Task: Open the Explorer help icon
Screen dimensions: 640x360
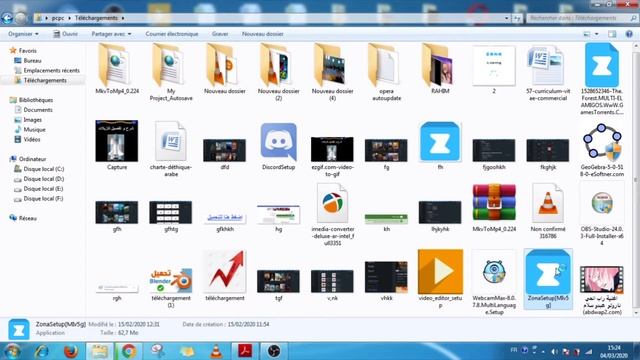Action: 629,34
